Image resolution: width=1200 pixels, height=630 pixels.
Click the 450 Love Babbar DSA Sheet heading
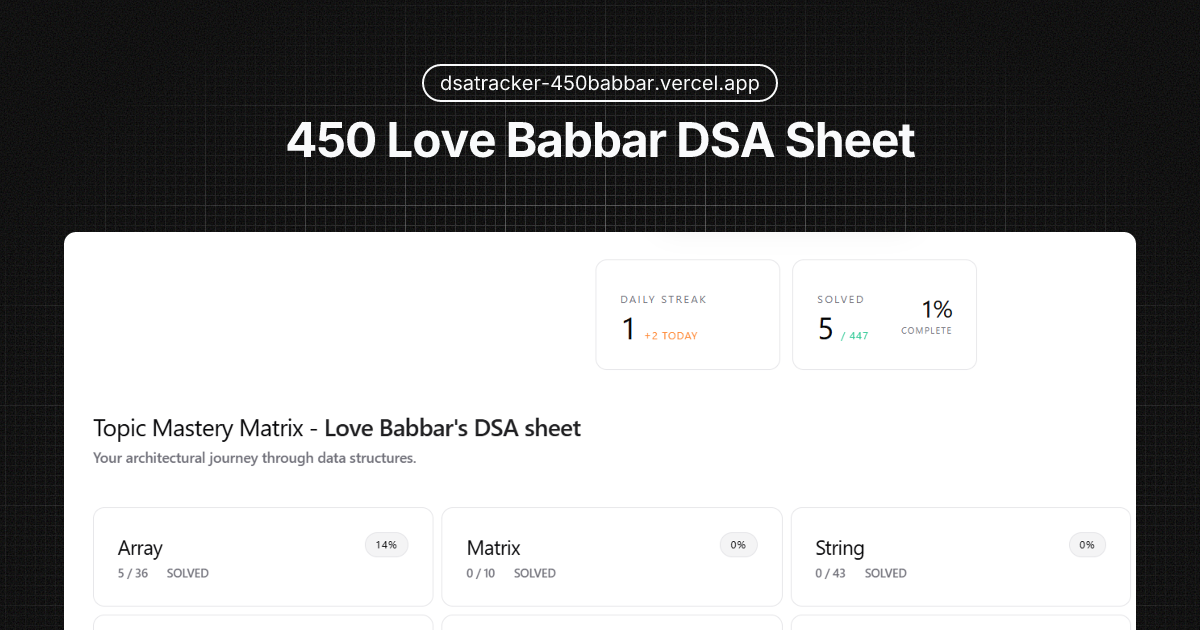coord(600,141)
